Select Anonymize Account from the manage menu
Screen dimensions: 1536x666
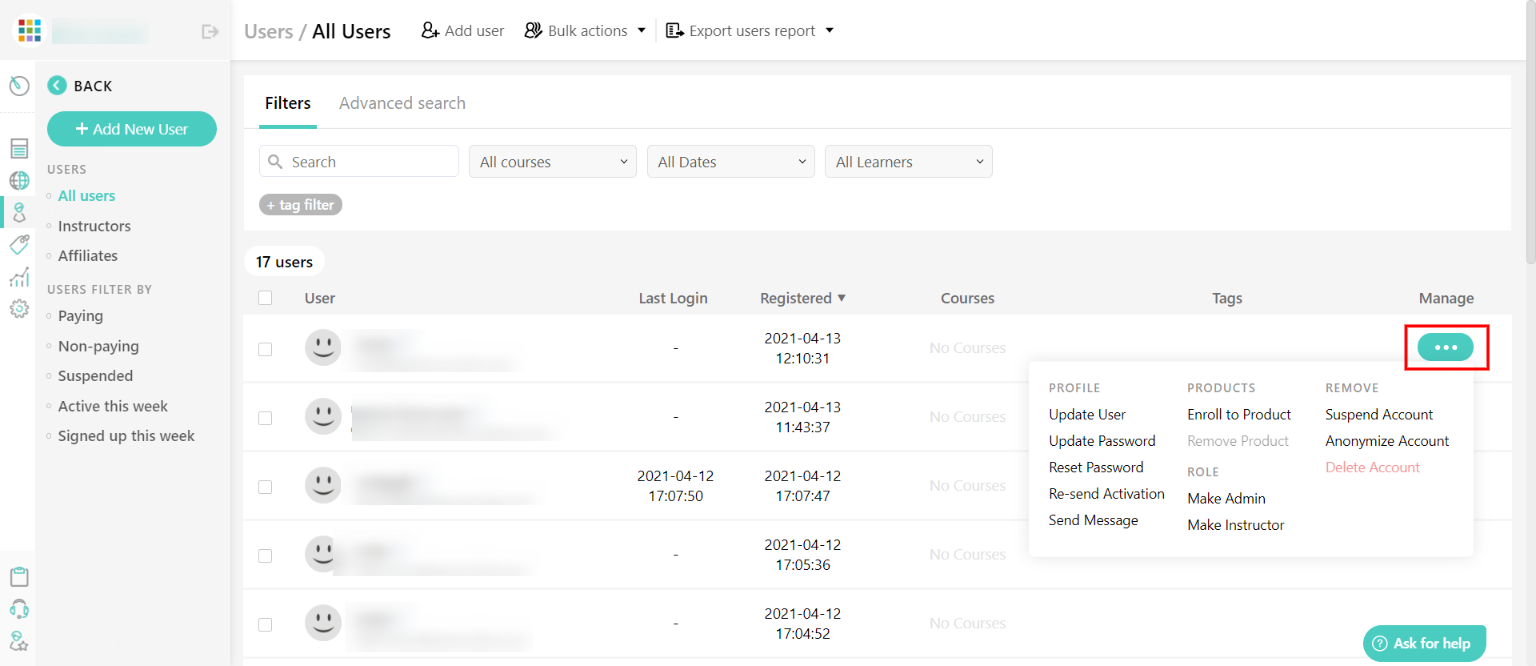point(1386,440)
